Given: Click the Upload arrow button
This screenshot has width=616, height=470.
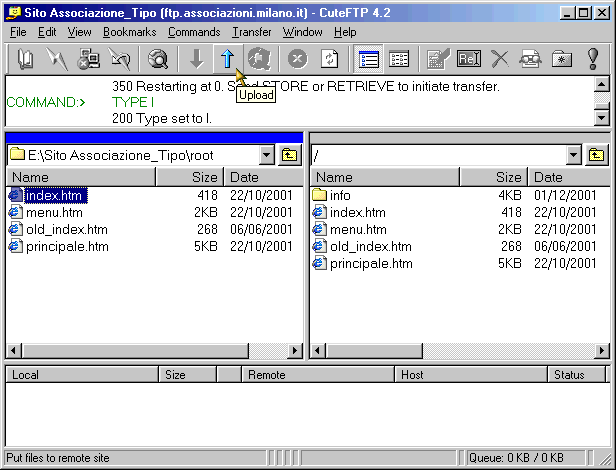Looking at the screenshot, I should (x=227, y=59).
